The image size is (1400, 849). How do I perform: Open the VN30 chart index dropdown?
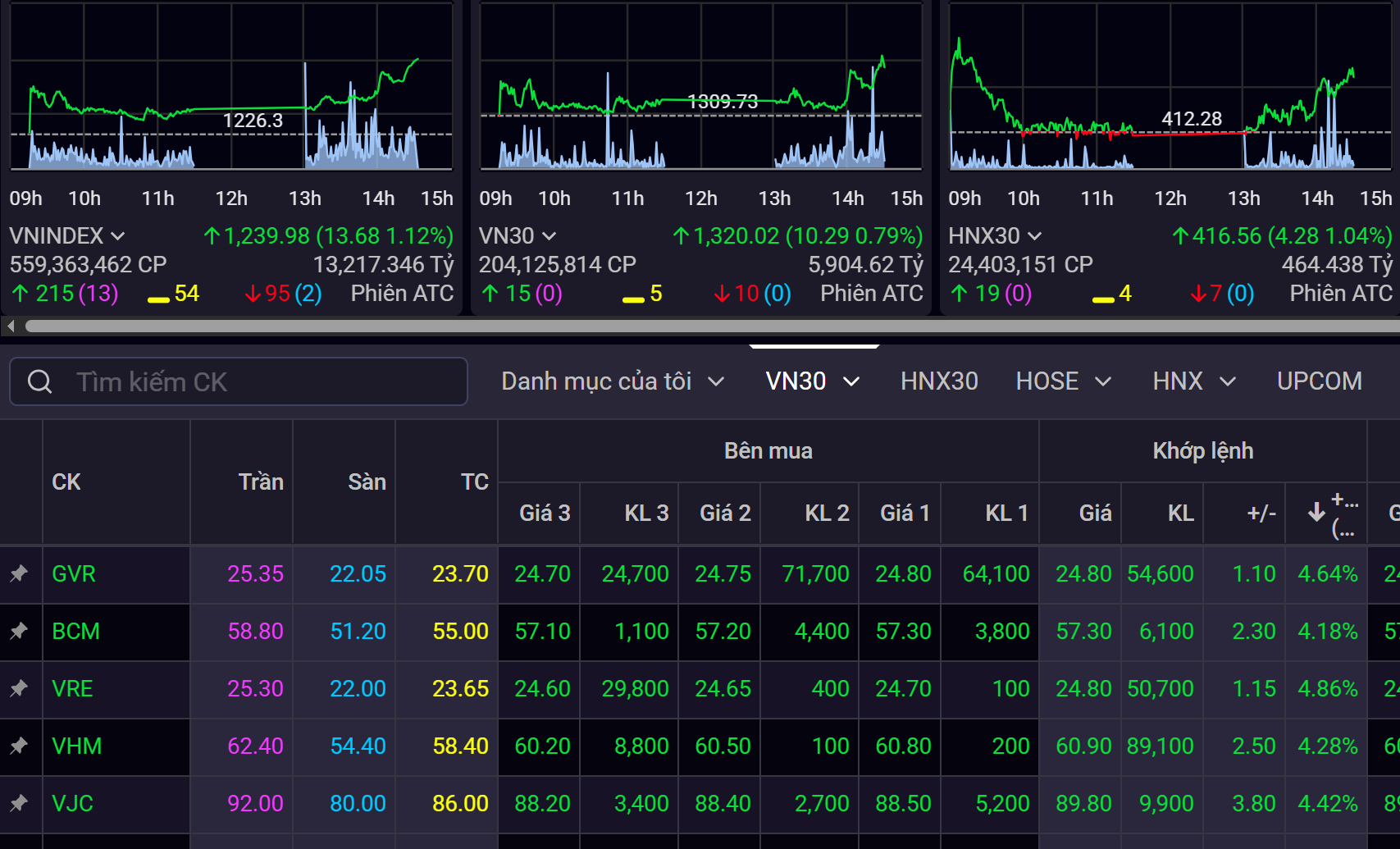550,236
